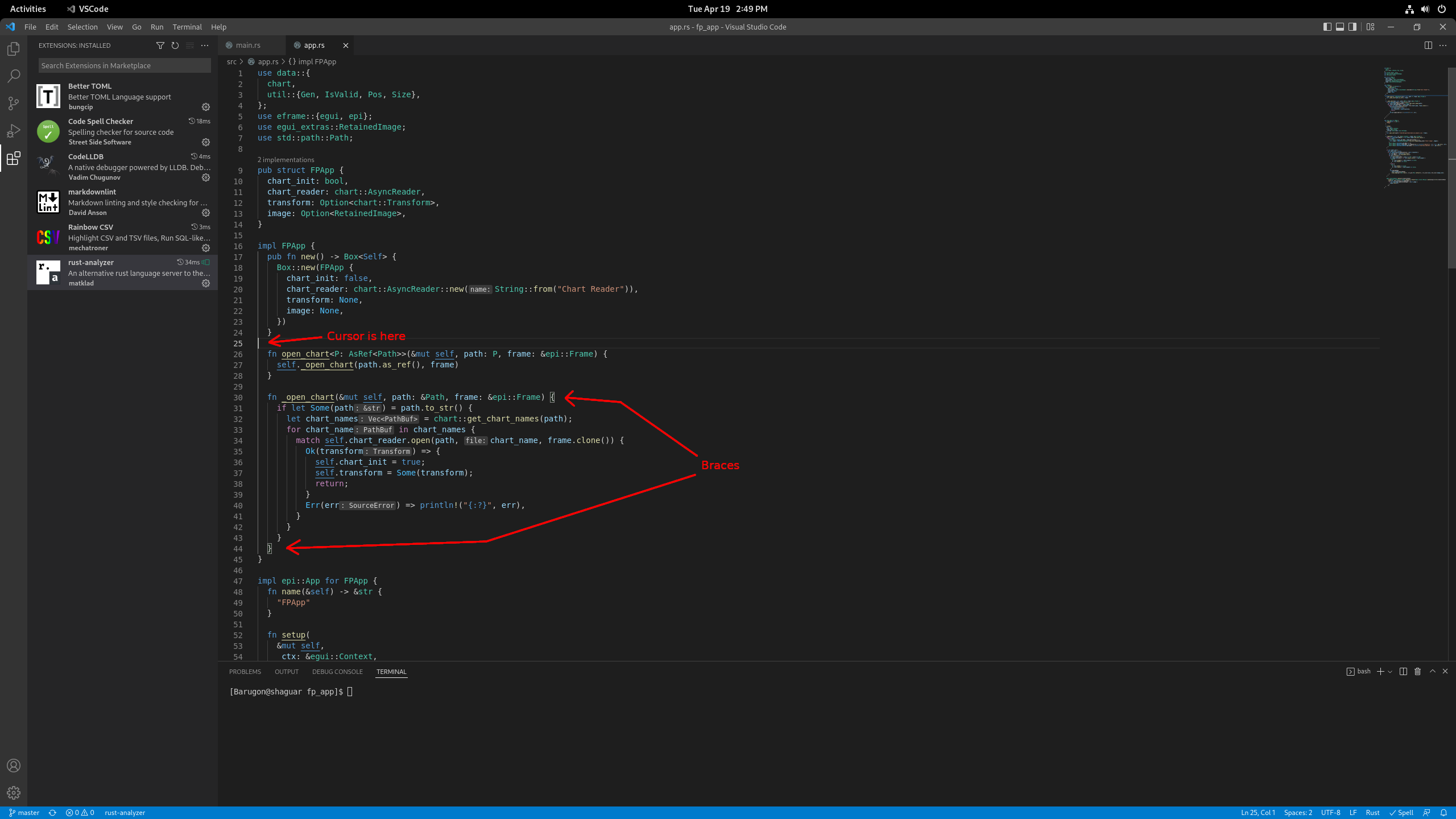Customize layout from title bar icon
1456x819 pixels.
(x=1371, y=27)
